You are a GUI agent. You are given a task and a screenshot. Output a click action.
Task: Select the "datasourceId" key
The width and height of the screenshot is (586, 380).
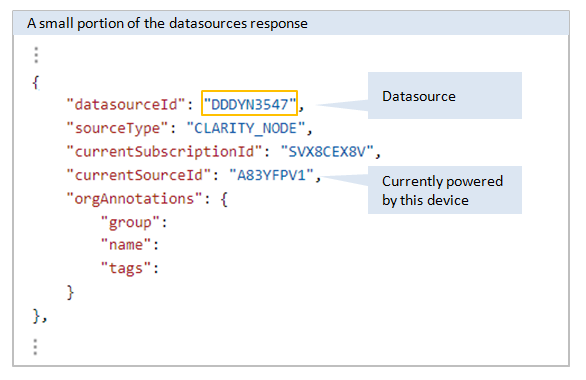[126, 105]
